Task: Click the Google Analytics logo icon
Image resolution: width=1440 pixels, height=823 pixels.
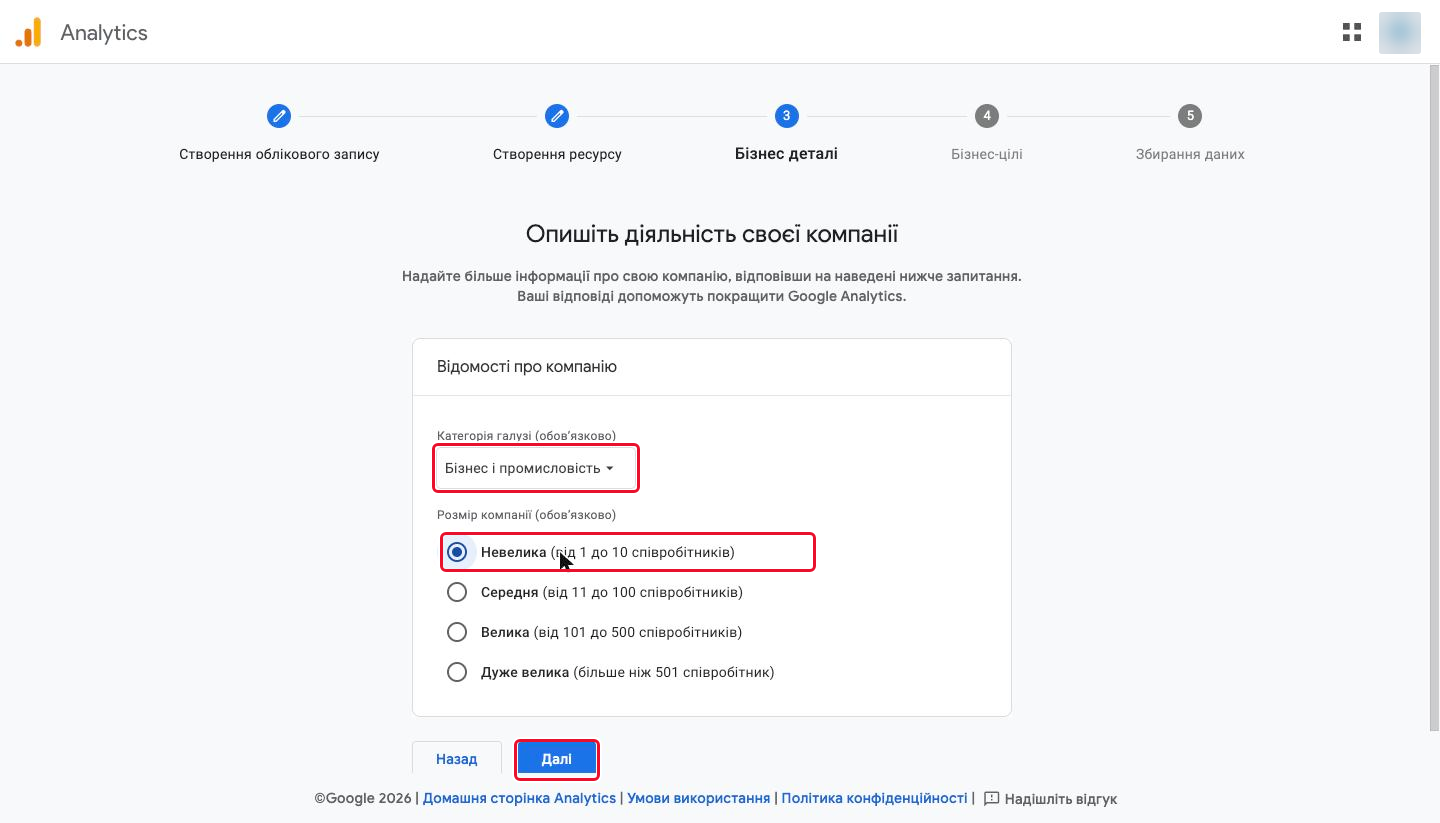Action: coord(28,32)
